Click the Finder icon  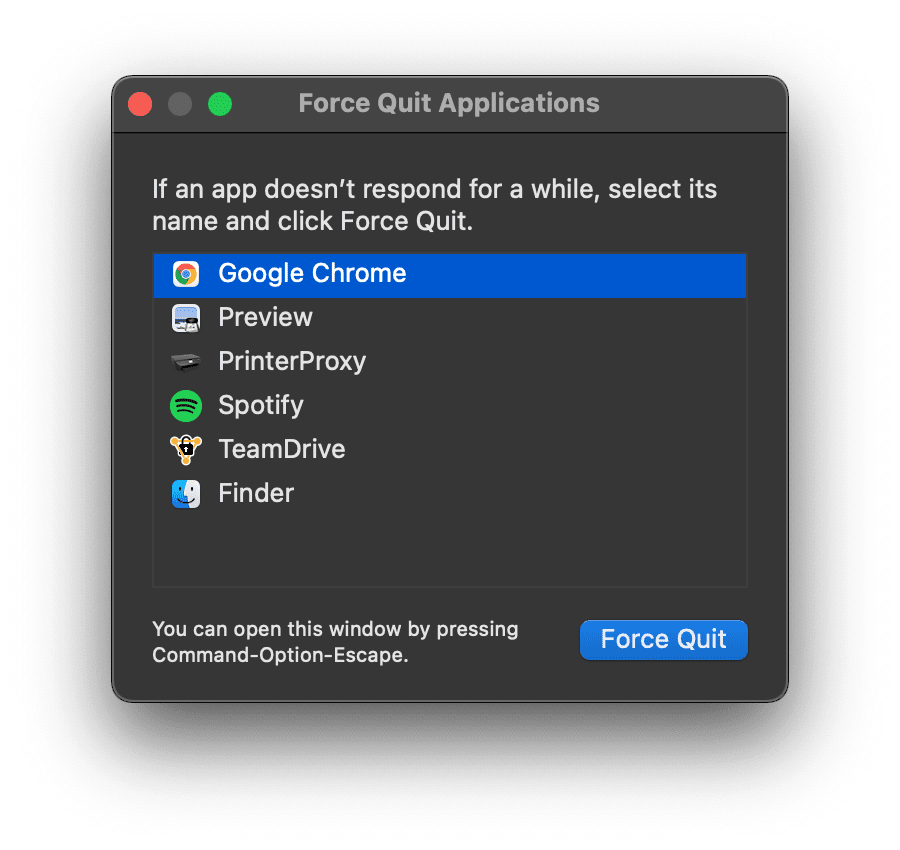pyautogui.click(x=186, y=493)
